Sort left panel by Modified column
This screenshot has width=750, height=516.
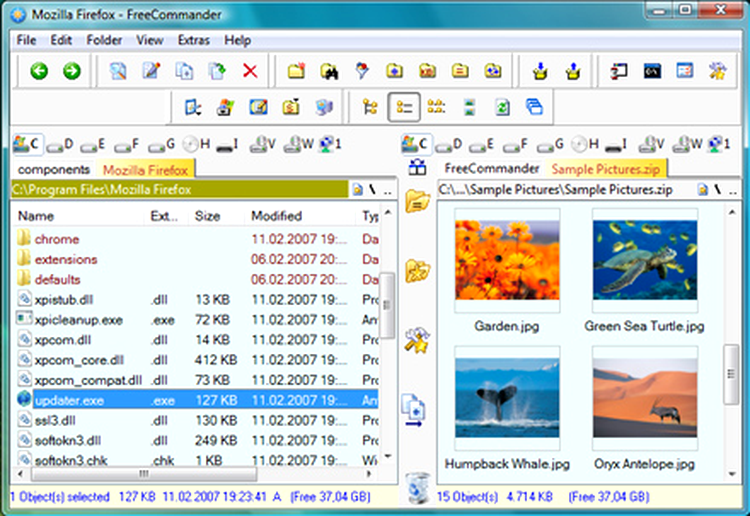300,216
